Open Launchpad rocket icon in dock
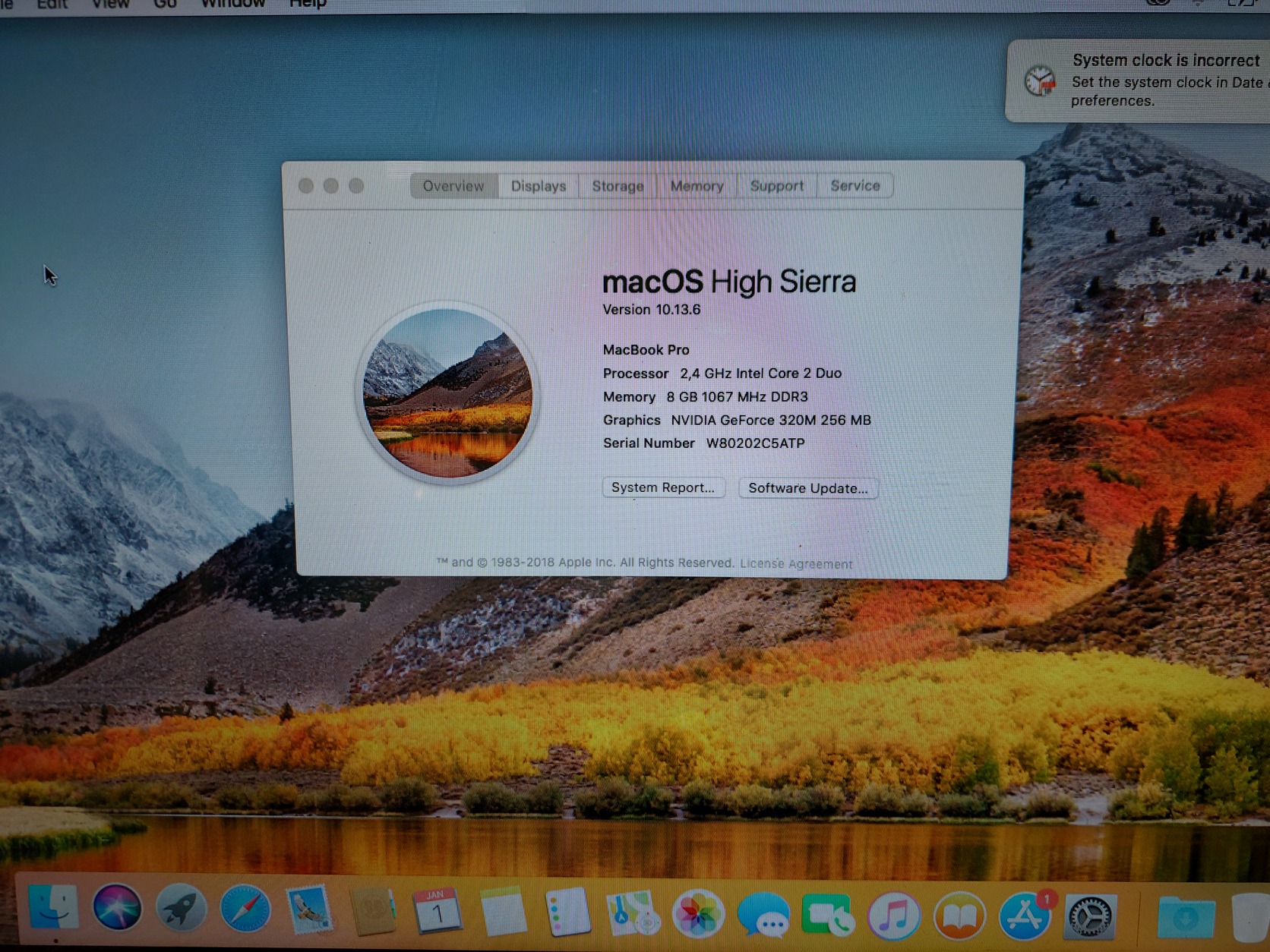This screenshot has height=952, width=1270. coord(181,909)
